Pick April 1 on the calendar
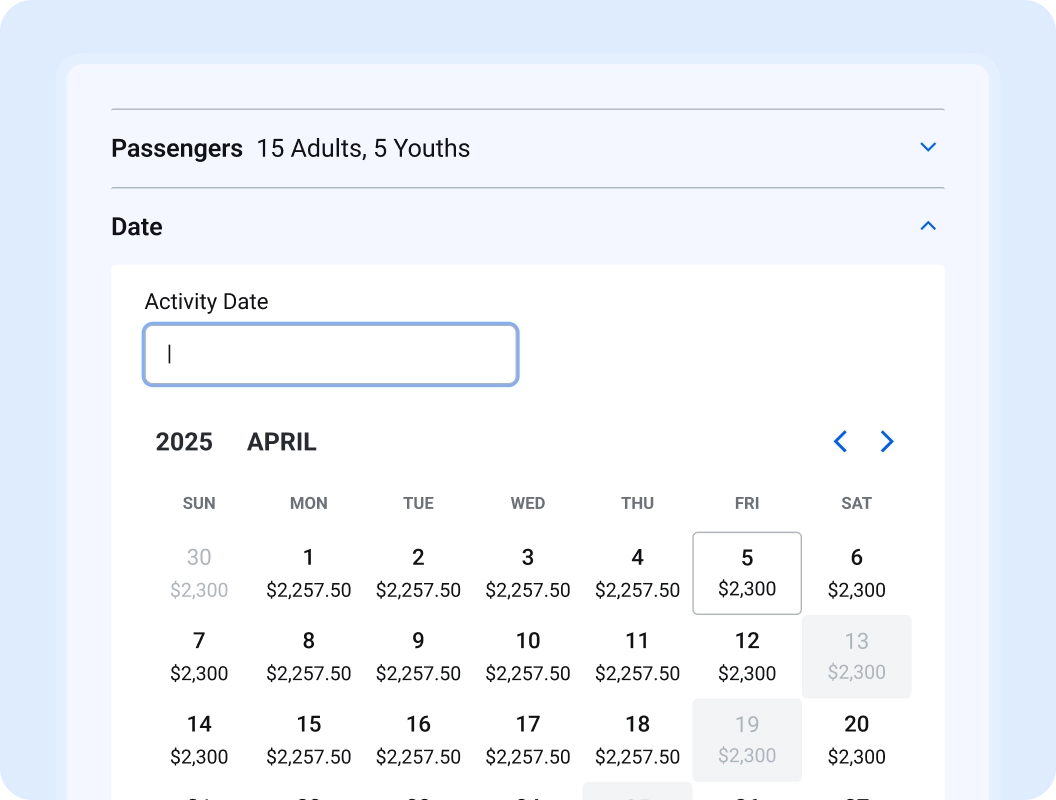Image resolution: width=1056 pixels, height=800 pixels. [309, 573]
